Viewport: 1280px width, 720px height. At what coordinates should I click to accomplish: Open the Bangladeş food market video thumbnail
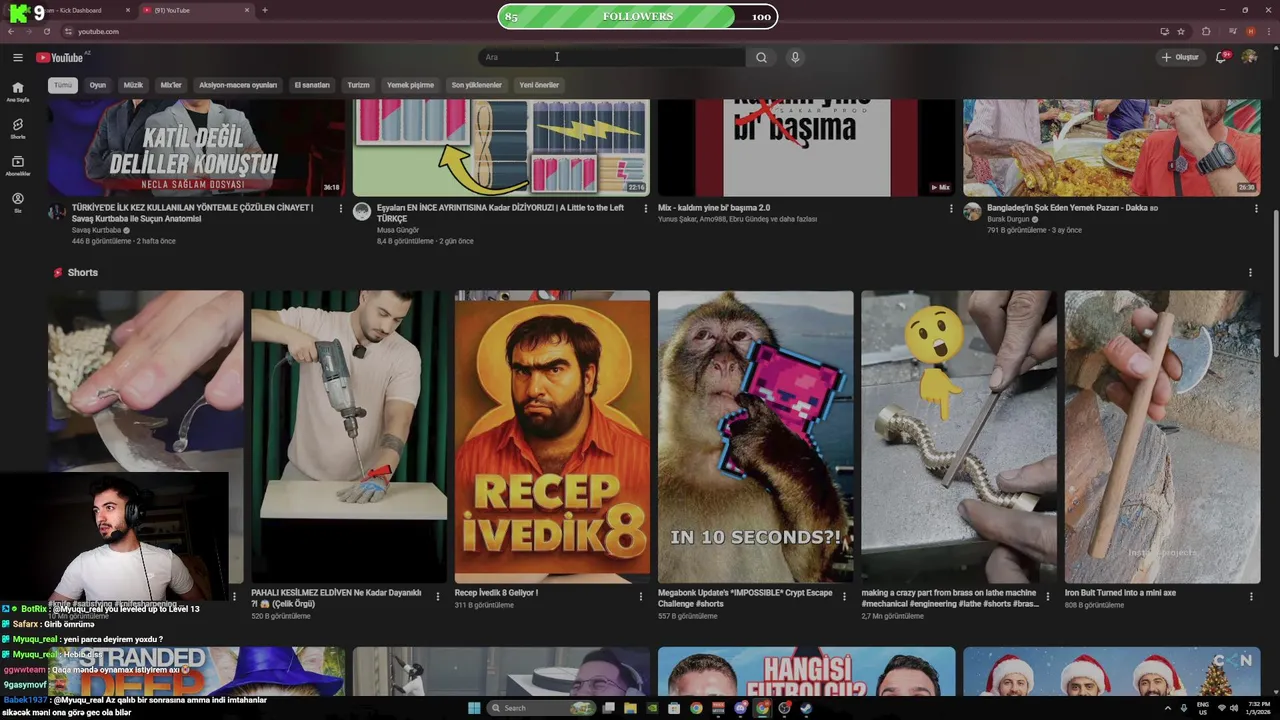[1111, 147]
